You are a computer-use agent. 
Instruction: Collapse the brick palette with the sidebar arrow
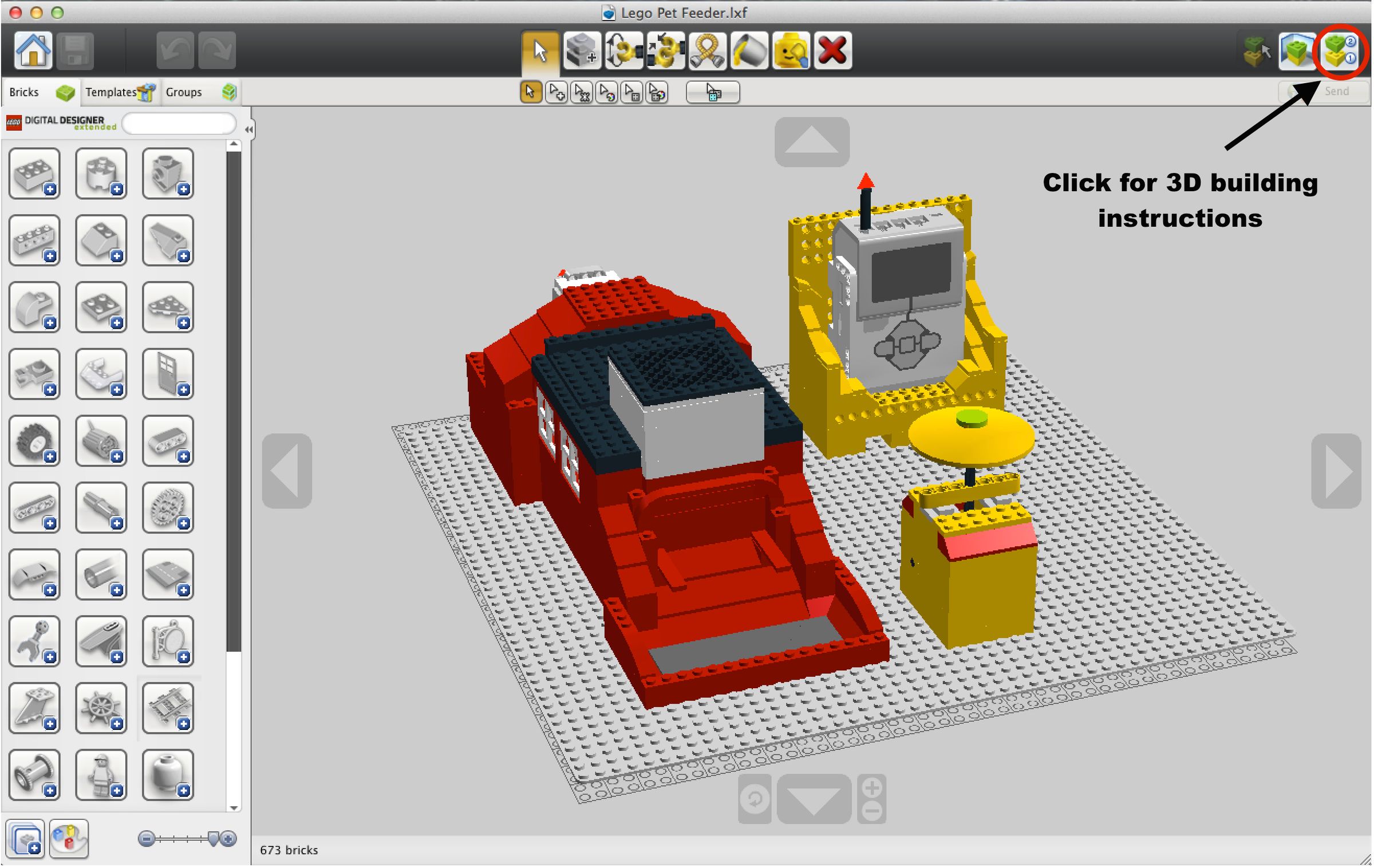pos(248,129)
